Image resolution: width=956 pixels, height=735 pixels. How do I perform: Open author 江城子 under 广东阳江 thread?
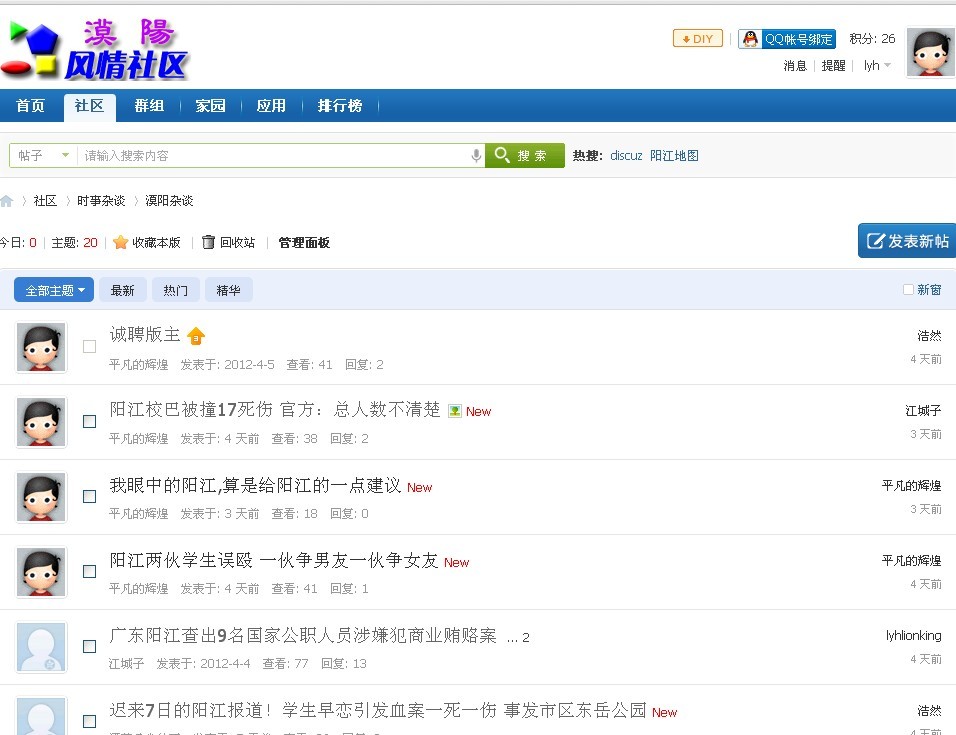[x=126, y=663]
